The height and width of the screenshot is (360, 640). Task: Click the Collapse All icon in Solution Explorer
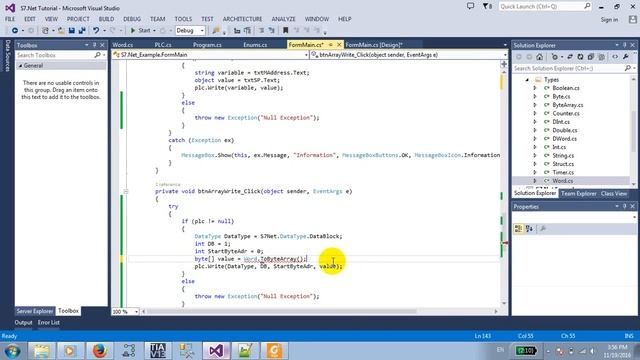(x=591, y=57)
